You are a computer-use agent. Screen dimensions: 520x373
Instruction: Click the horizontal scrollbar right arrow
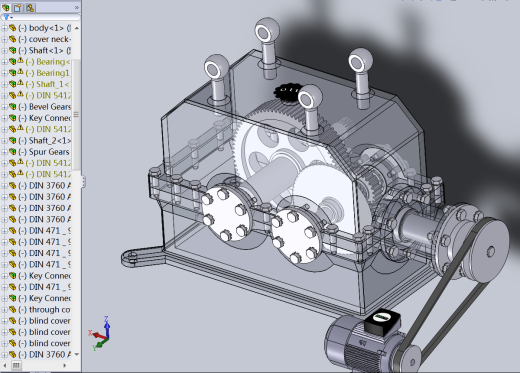click(65, 365)
